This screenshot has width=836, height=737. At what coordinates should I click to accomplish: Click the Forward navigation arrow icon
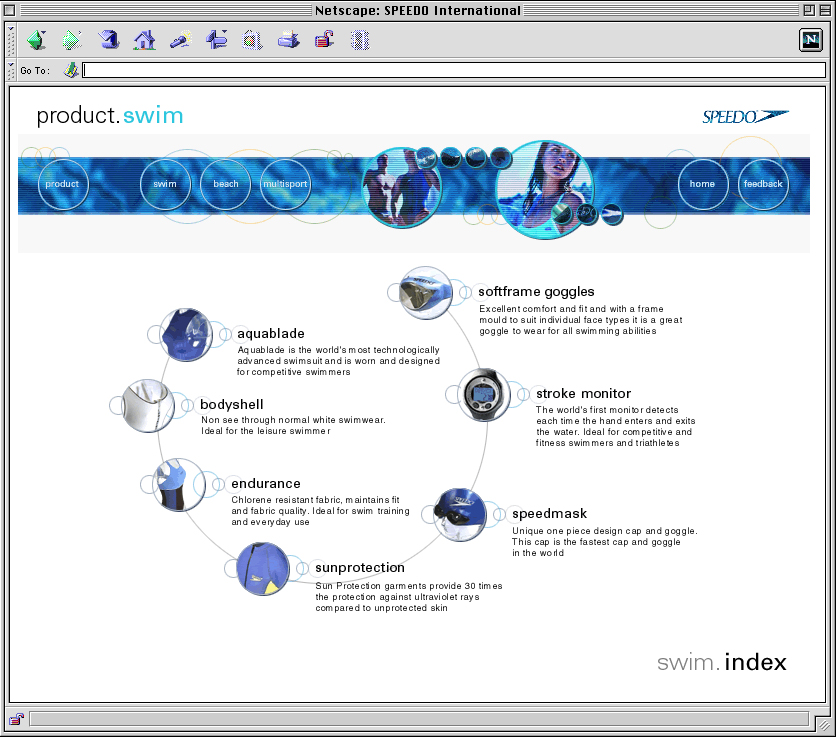72,40
